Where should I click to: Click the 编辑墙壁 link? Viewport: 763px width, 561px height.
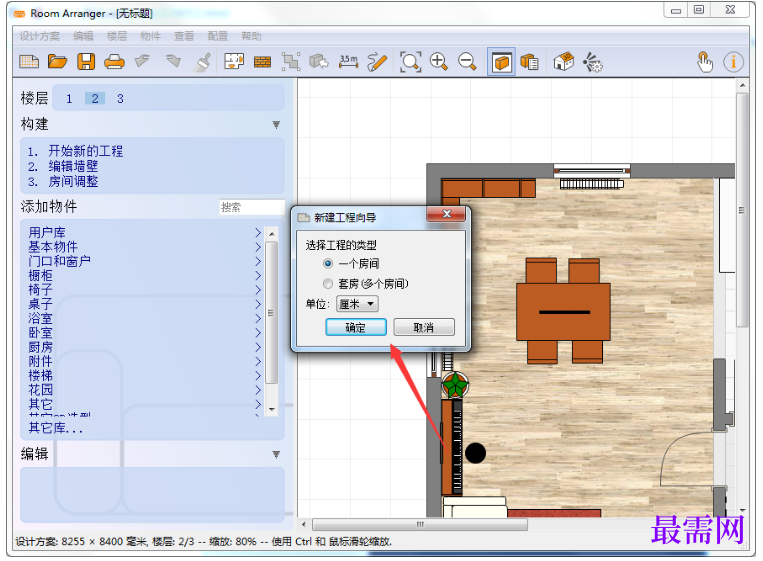pyautogui.click(x=73, y=166)
